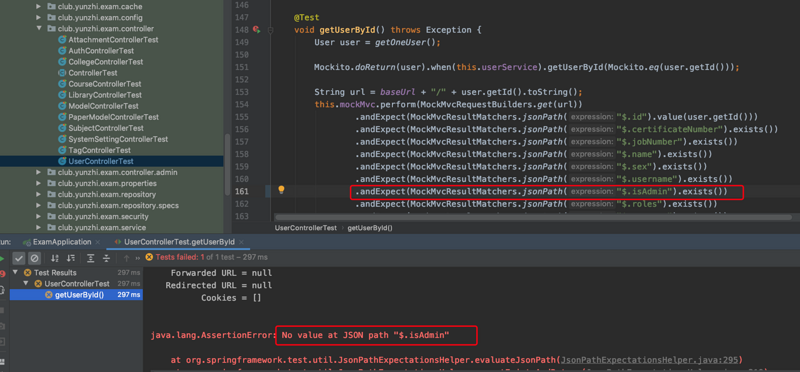Viewport: 800px width, 372px height.
Task: Open AuthControllerTest in project tree
Action: [101, 51]
